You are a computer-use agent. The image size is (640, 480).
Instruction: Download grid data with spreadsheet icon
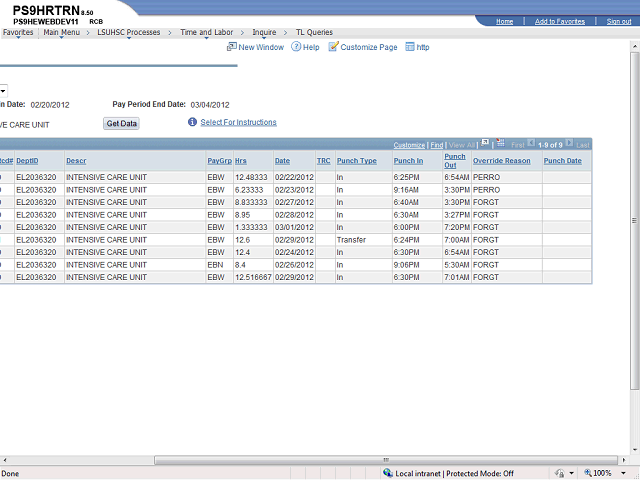pyautogui.click(x=501, y=144)
